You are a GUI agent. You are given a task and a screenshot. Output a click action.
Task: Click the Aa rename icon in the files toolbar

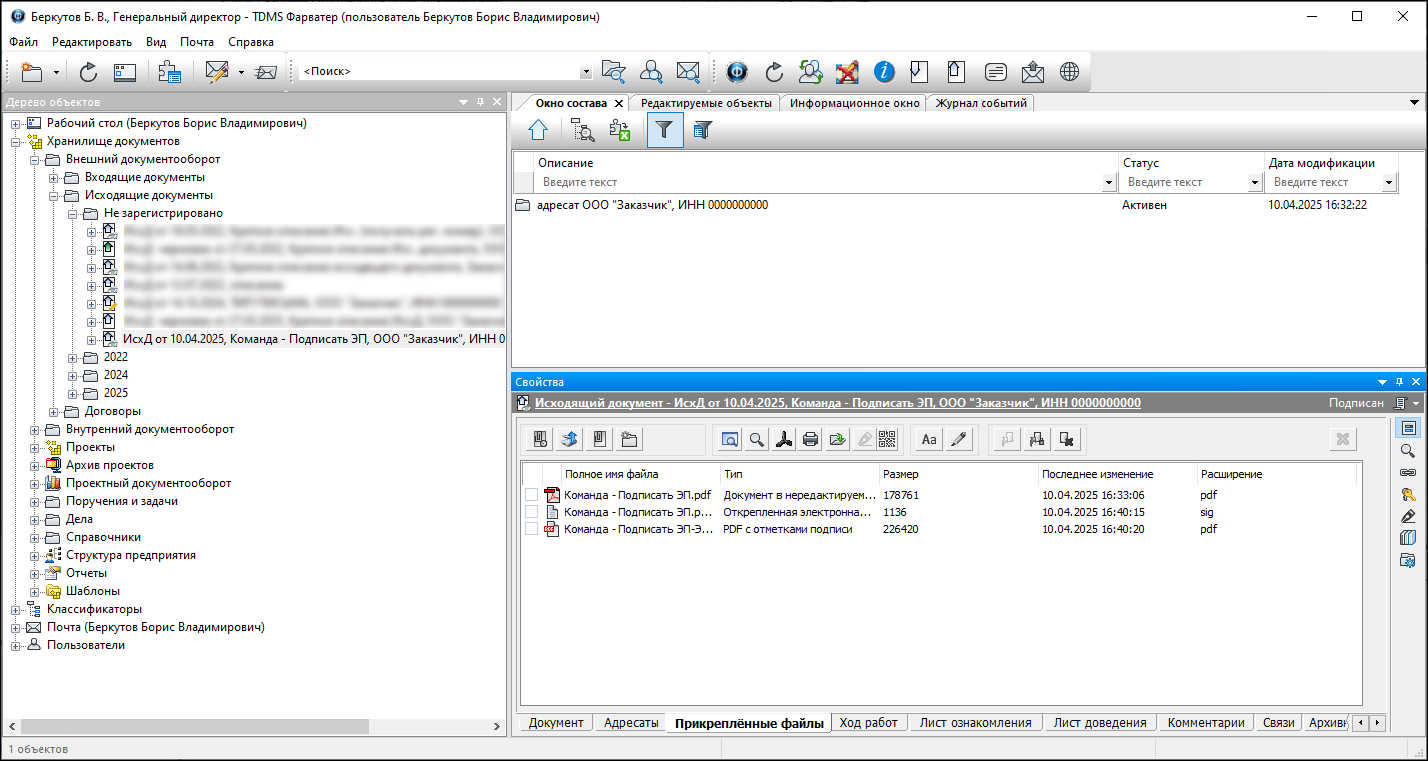pos(929,439)
